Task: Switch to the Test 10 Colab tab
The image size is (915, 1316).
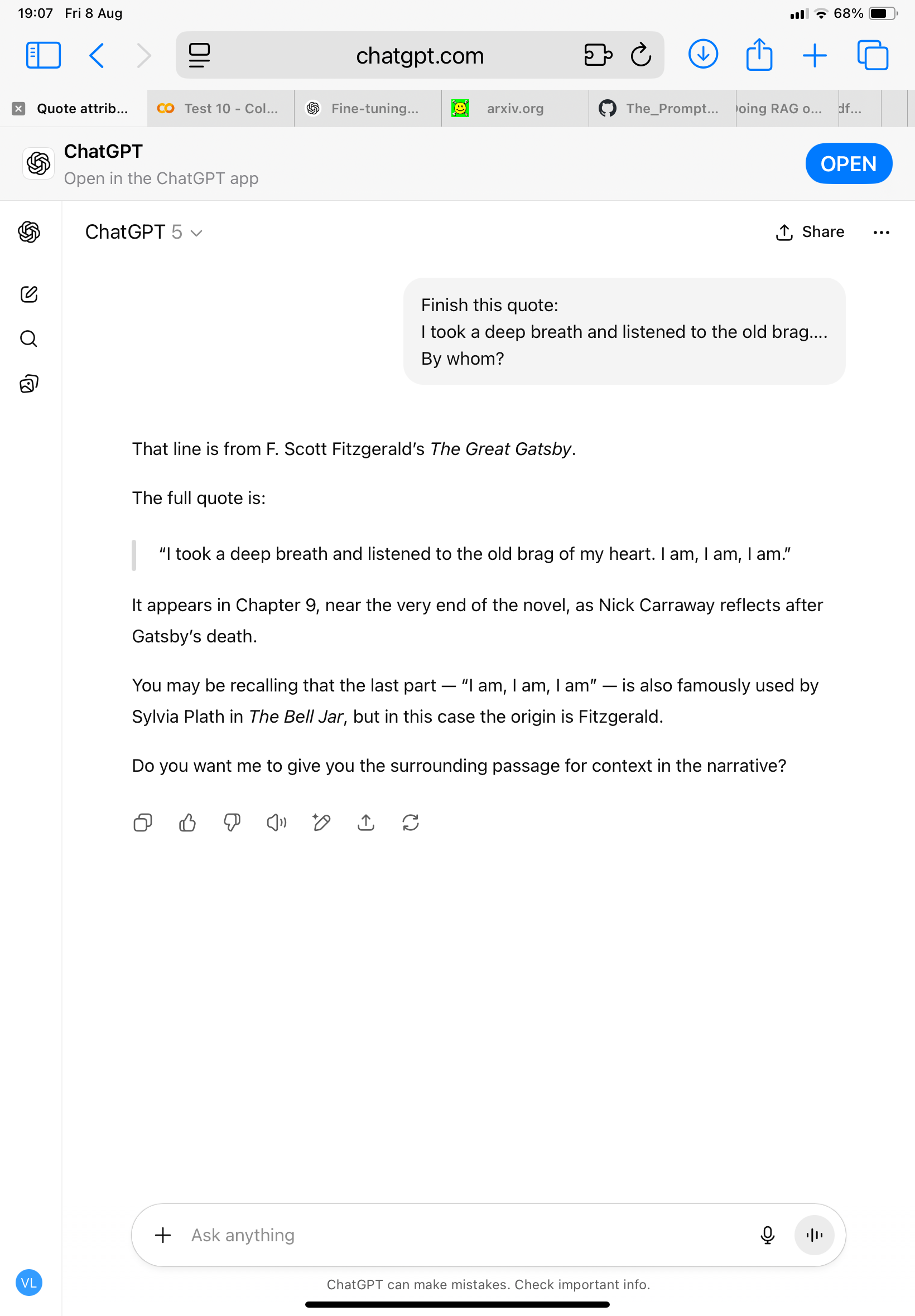Action: point(221,108)
